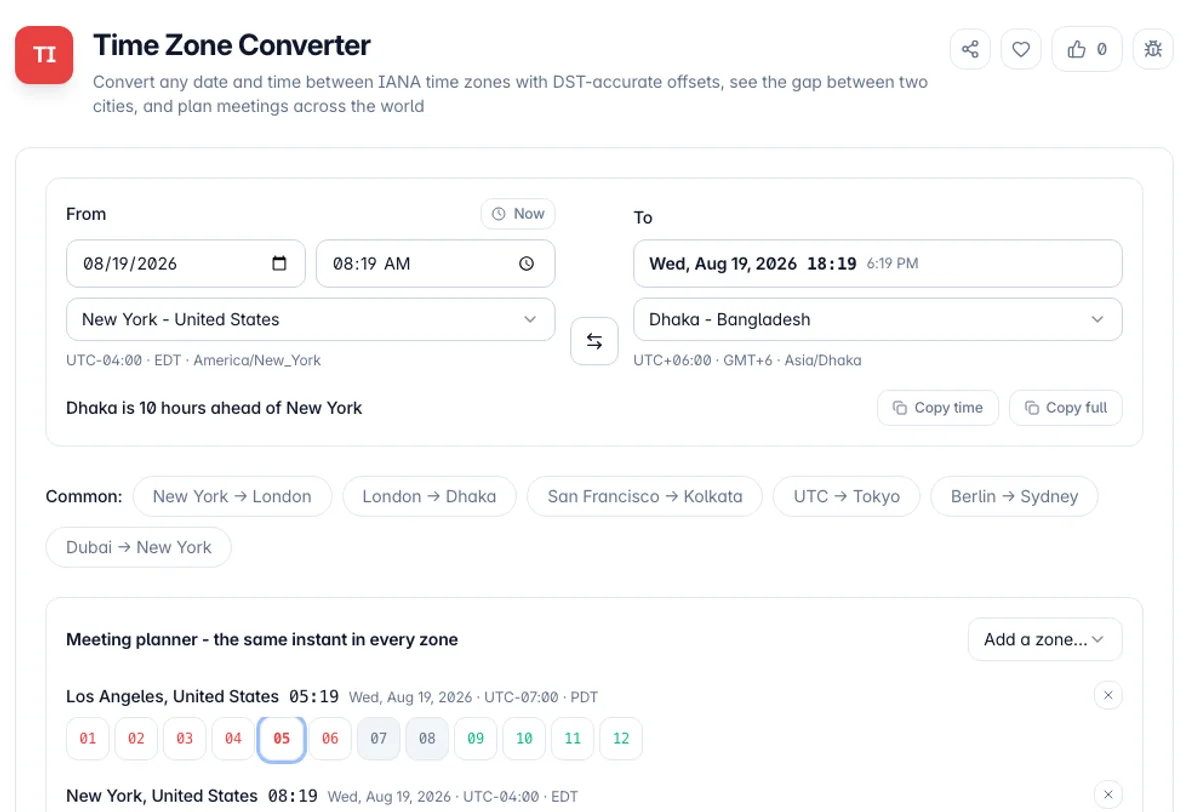Select hour 09 in Los Angeles row
This screenshot has height=812, width=1200.
(x=476, y=739)
